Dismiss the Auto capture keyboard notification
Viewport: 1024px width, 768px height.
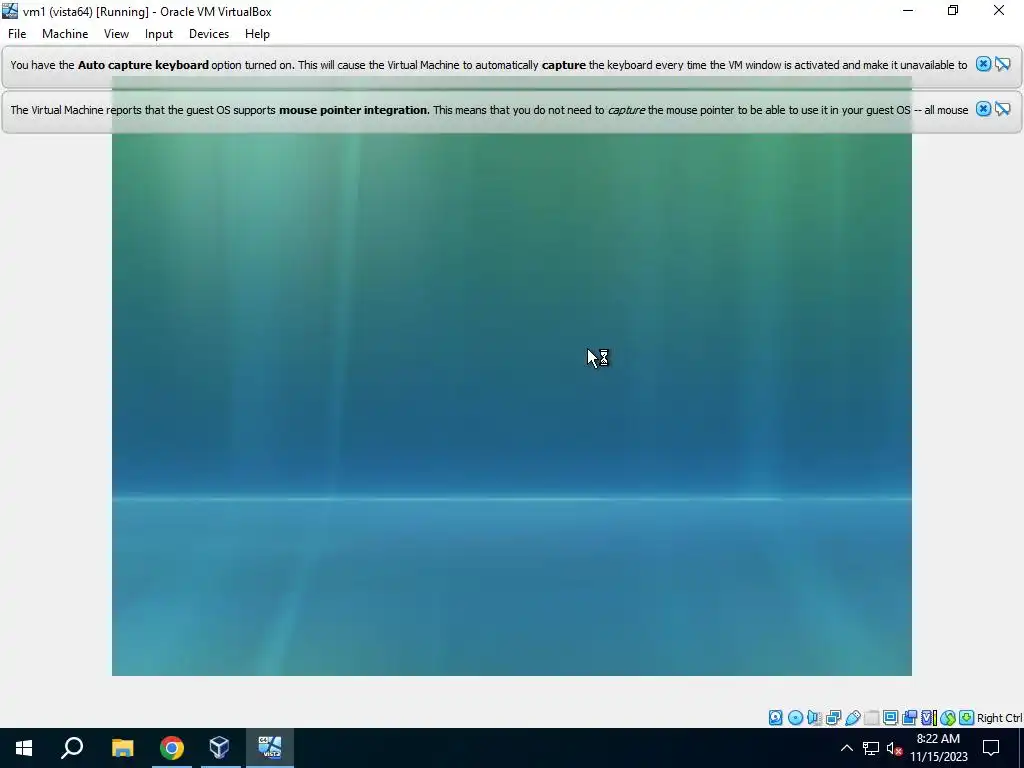tap(983, 64)
